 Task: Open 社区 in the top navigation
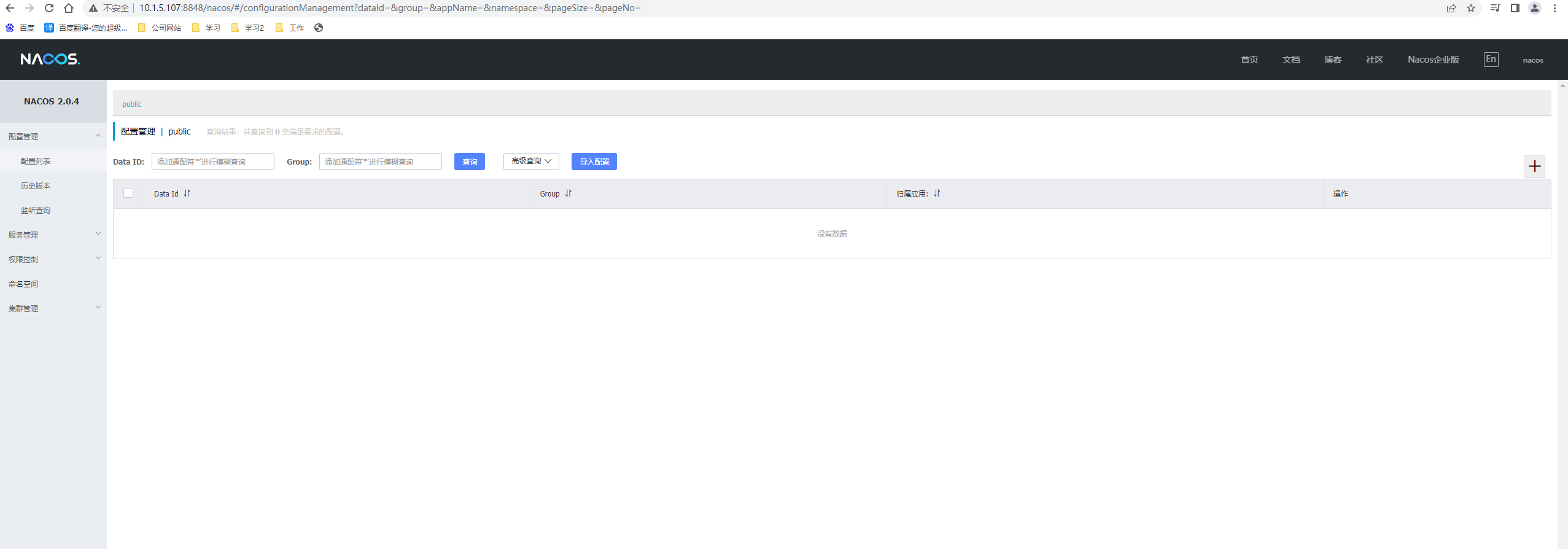[1375, 60]
